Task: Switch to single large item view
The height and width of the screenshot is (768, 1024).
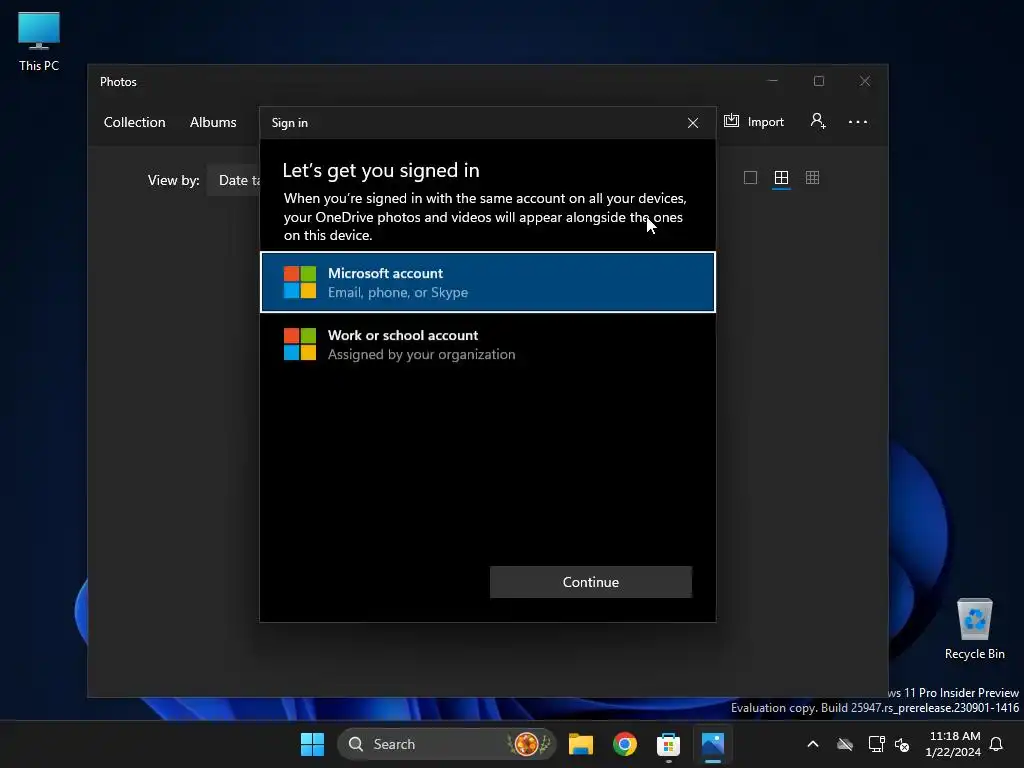Action: tap(750, 178)
